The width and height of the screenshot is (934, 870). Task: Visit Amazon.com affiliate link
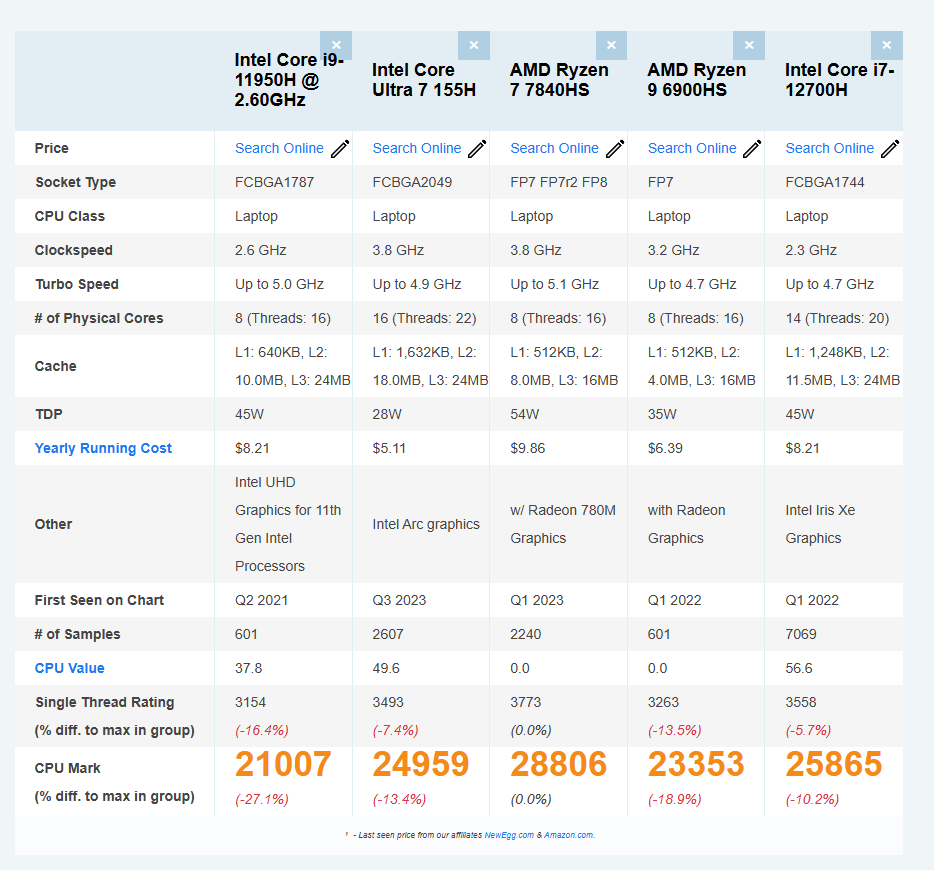[x=569, y=835]
